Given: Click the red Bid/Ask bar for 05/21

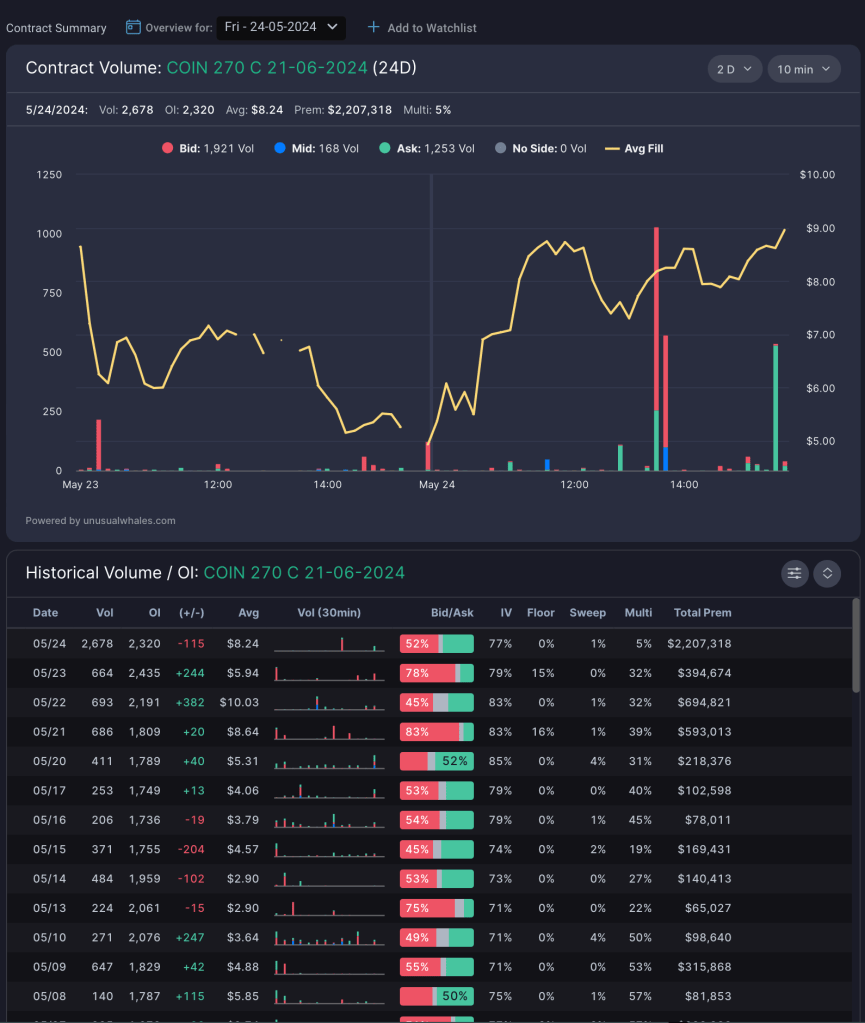Looking at the screenshot, I should [430, 732].
